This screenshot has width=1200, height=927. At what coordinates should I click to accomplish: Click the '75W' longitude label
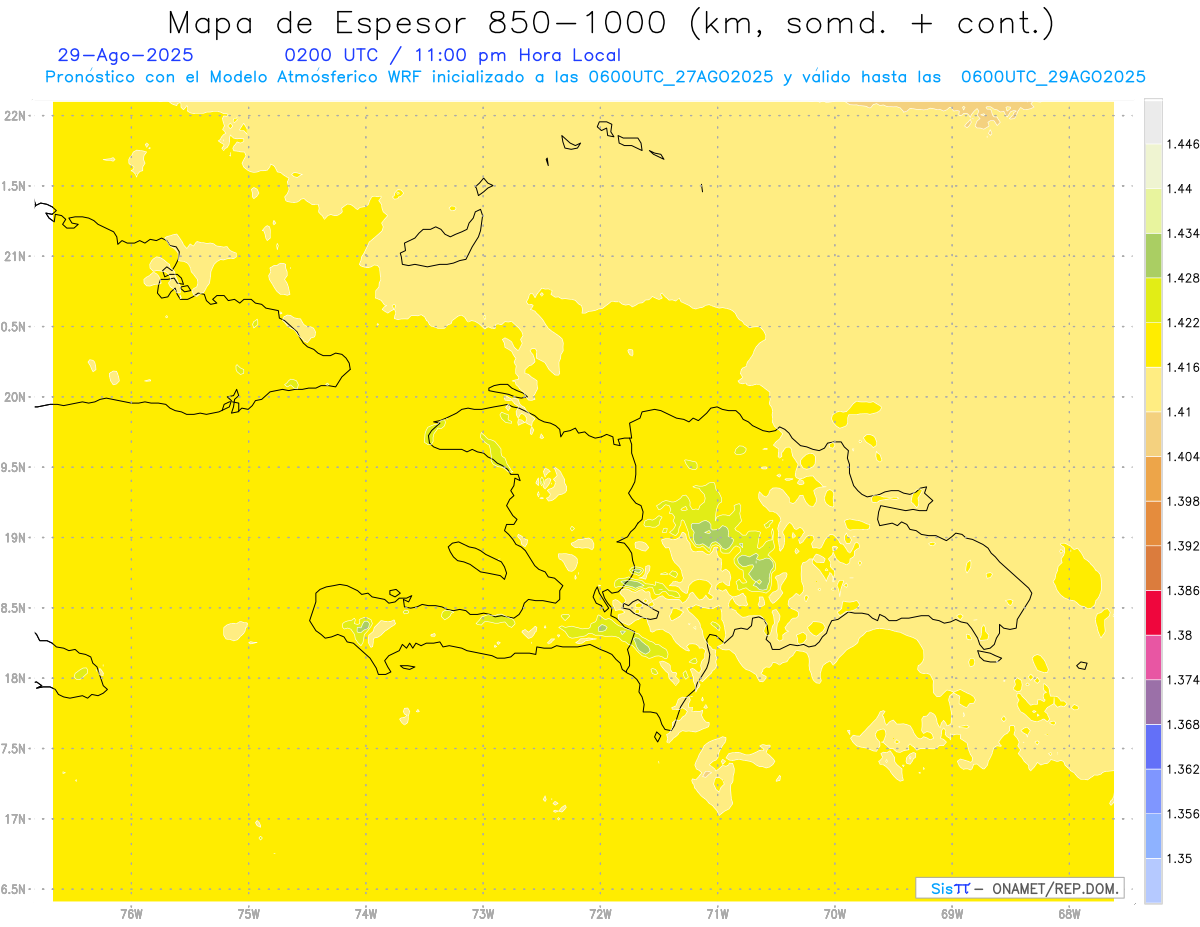coord(249,914)
